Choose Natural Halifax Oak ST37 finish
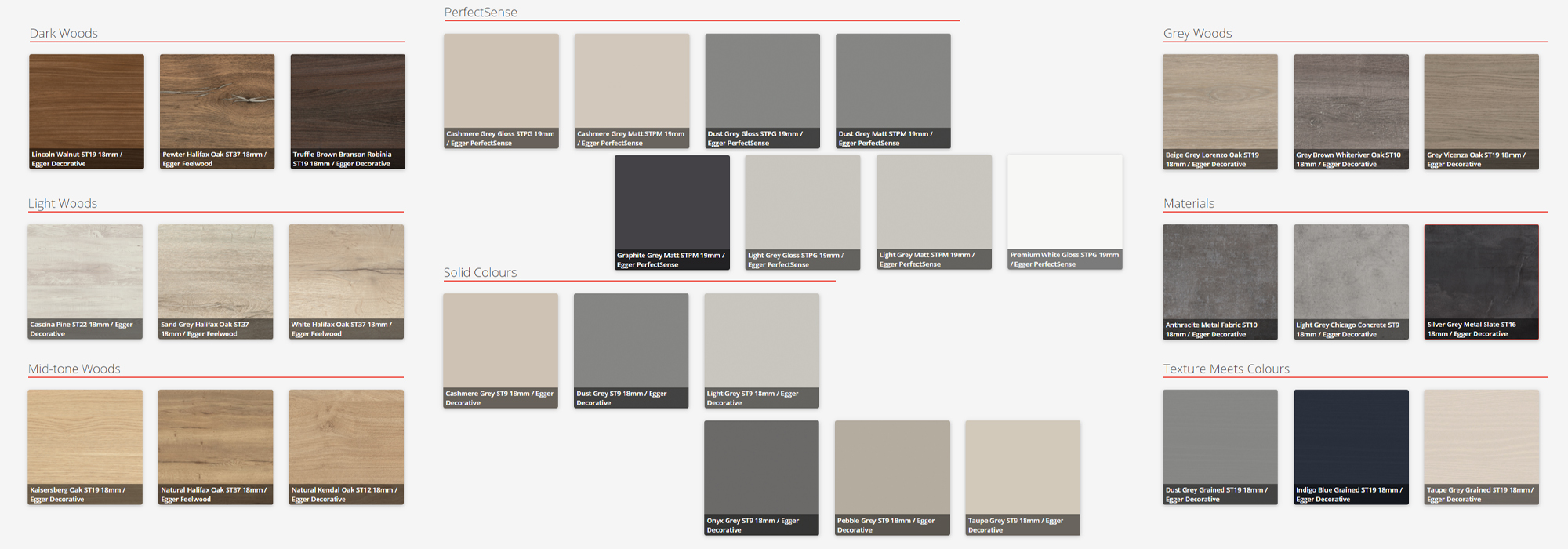The image size is (1568, 549). coord(216,447)
